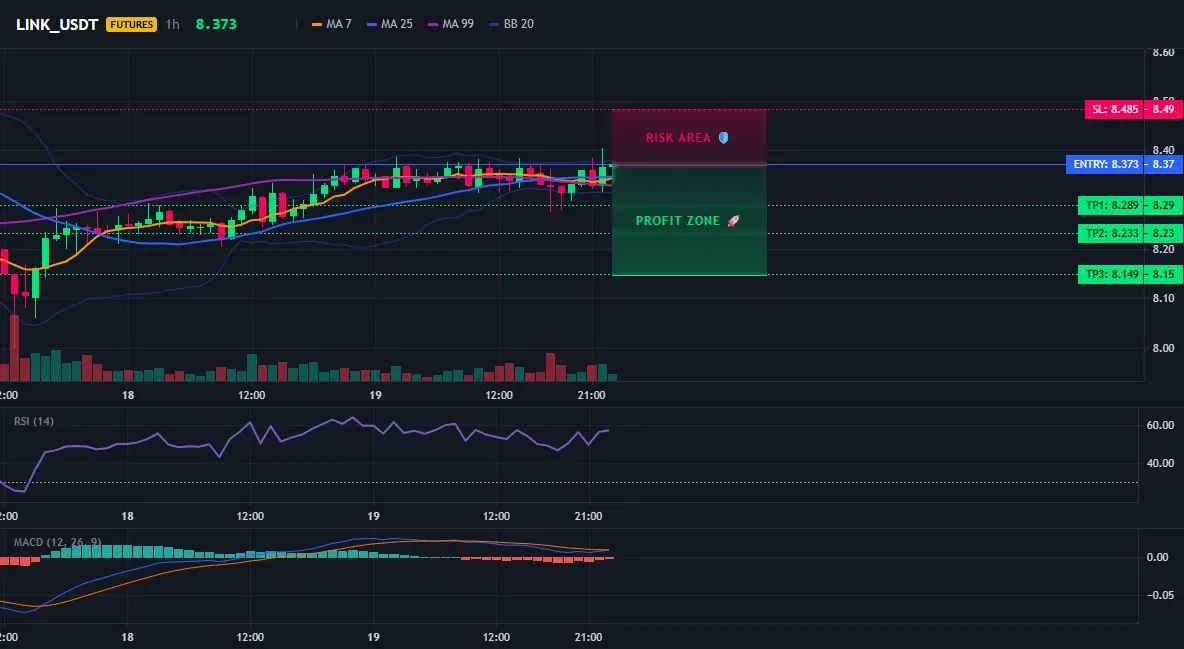Click the blue MA 25 legend marker

(372, 24)
